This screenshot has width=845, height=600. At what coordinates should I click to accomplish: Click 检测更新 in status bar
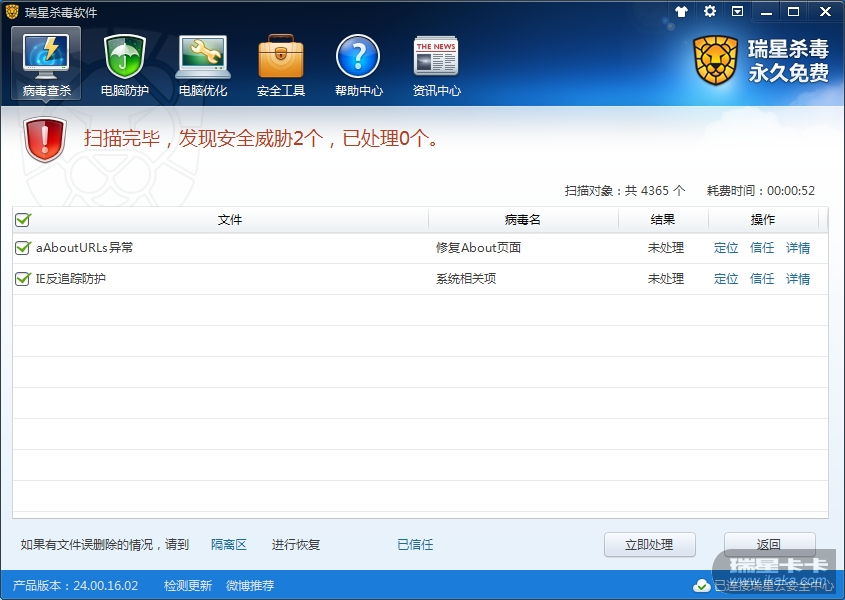point(188,585)
